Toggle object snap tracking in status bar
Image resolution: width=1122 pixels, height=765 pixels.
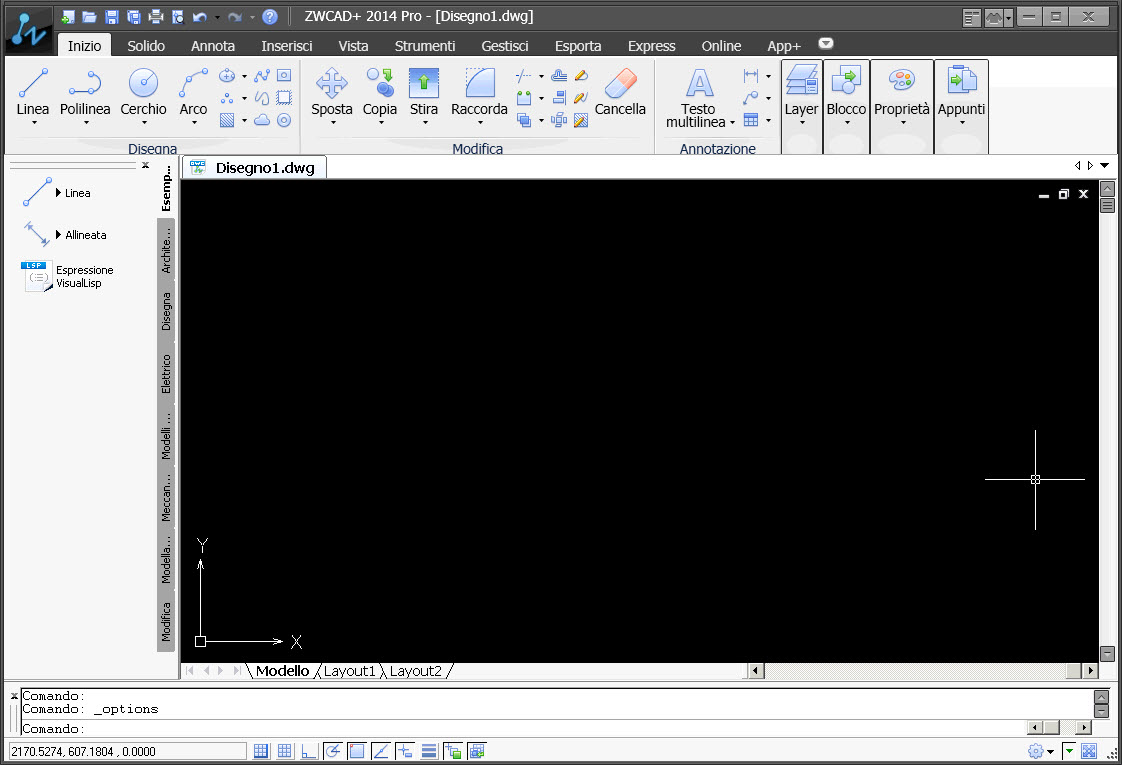[381, 751]
